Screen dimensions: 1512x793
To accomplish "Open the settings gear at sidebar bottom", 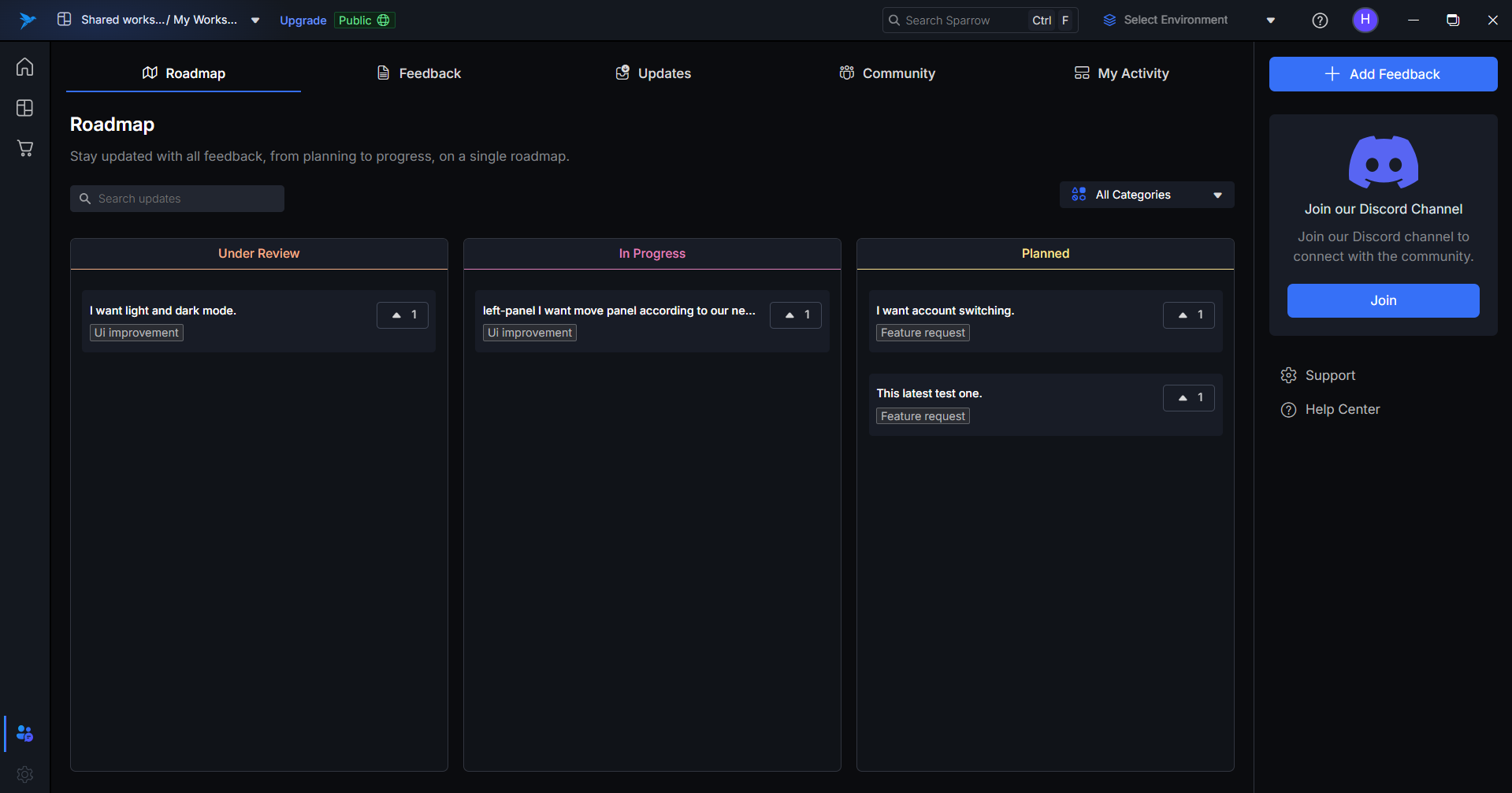I will (24, 774).
